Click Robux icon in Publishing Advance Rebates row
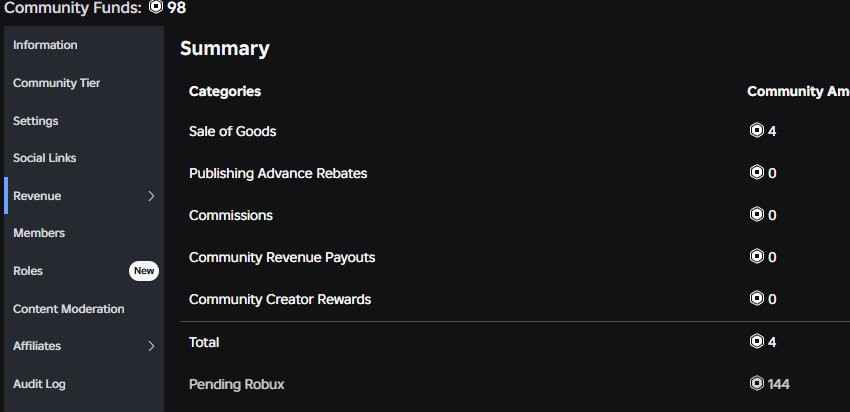 point(757,172)
